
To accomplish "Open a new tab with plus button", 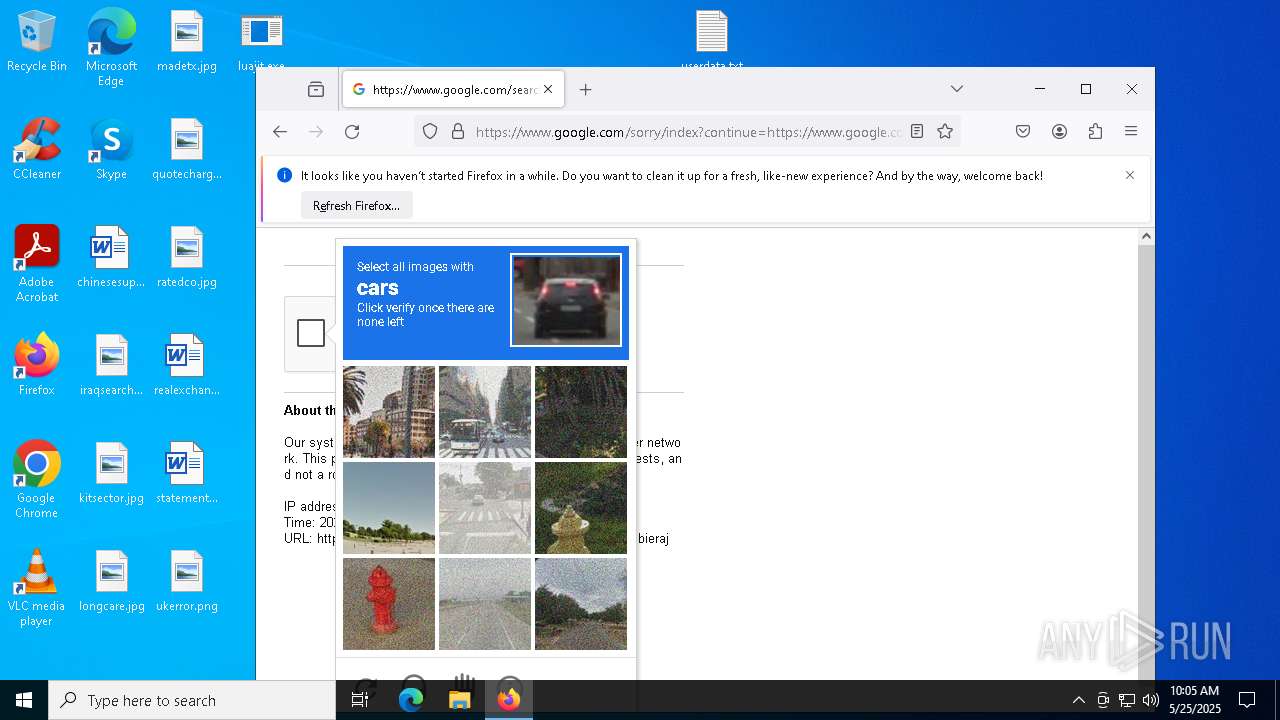I will click(x=586, y=89).
